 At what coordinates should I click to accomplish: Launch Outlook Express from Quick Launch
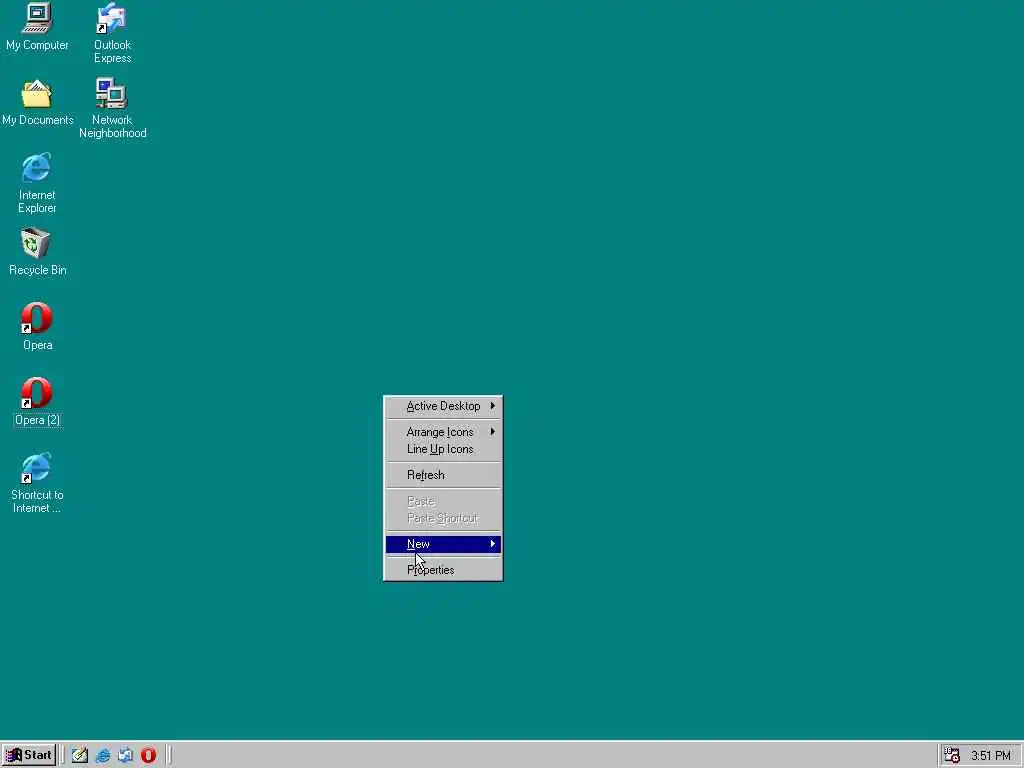coord(126,756)
